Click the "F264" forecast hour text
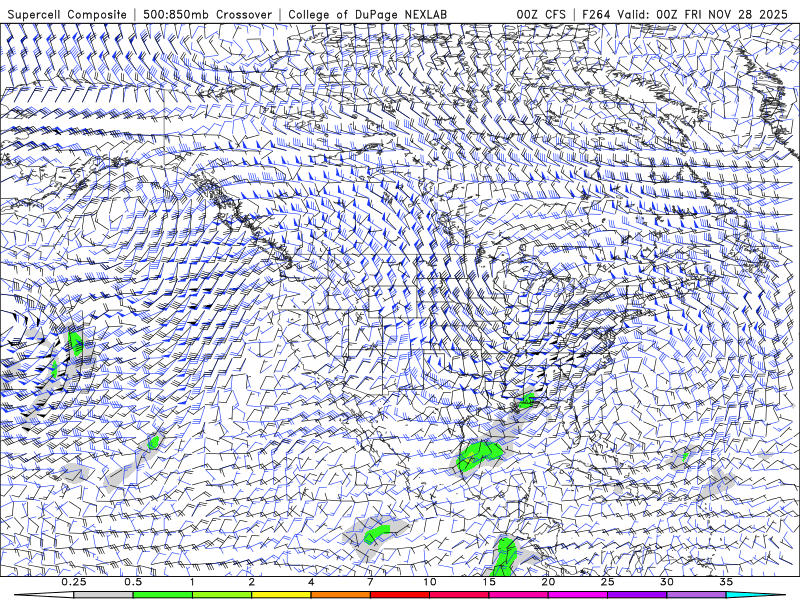 pyautogui.click(x=596, y=14)
